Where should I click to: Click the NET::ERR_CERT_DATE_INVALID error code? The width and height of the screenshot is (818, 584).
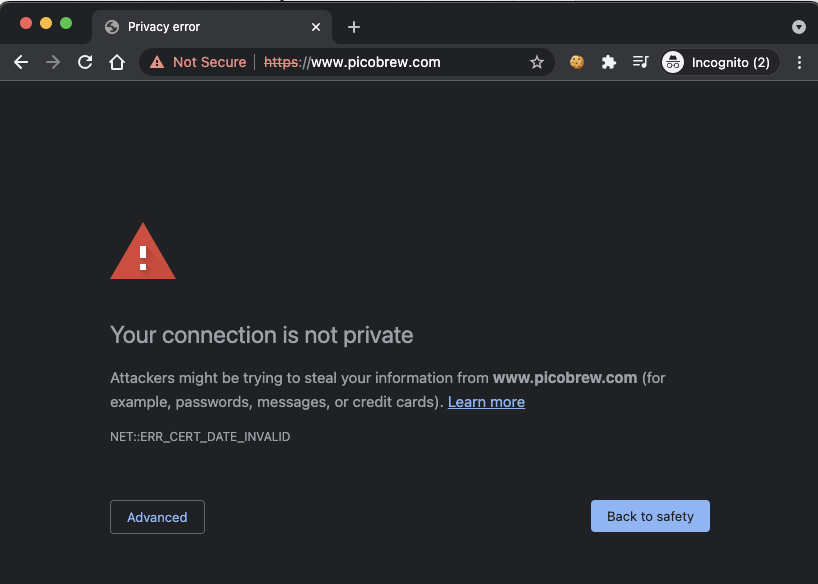coord(200,436)
